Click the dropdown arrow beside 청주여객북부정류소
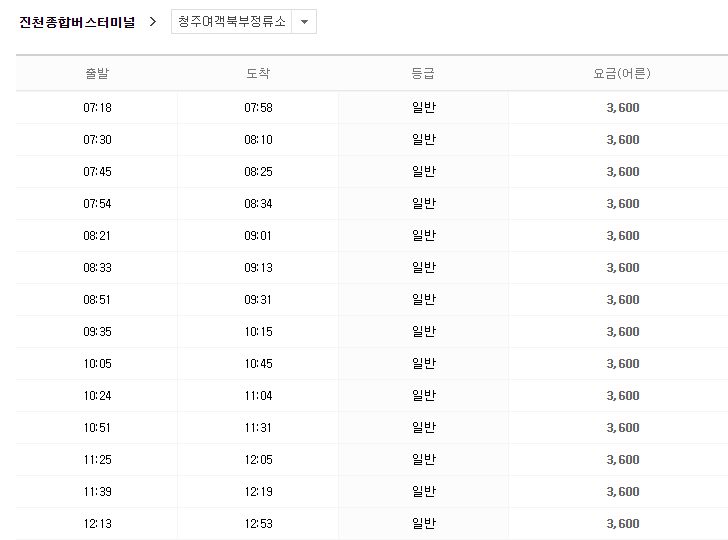The height and width of the screenshot is (540, 728). coord(304,22)
